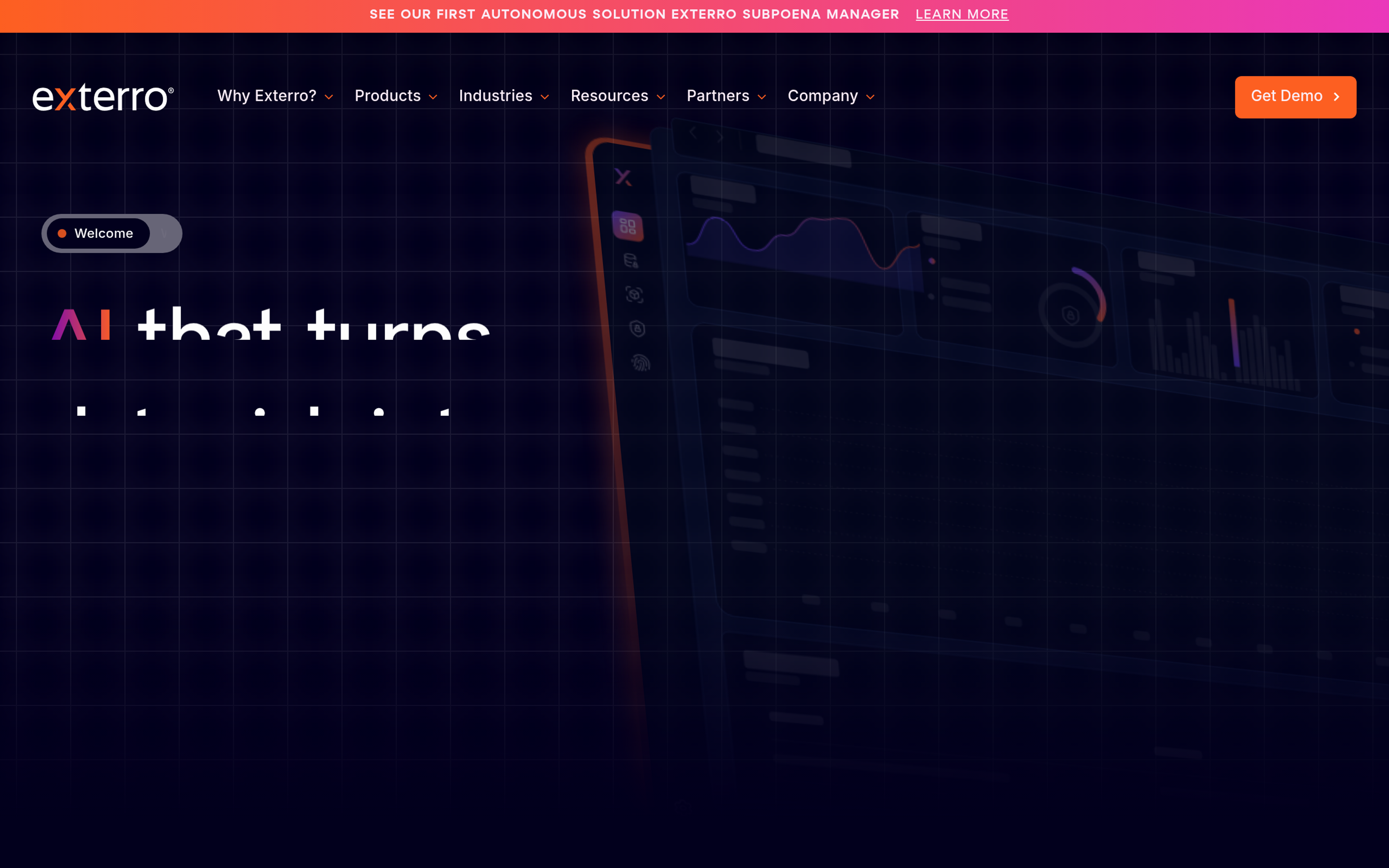Screen dimensions: 1389x868
Task: Expand the Resources menu
Action: coord(618,96)
